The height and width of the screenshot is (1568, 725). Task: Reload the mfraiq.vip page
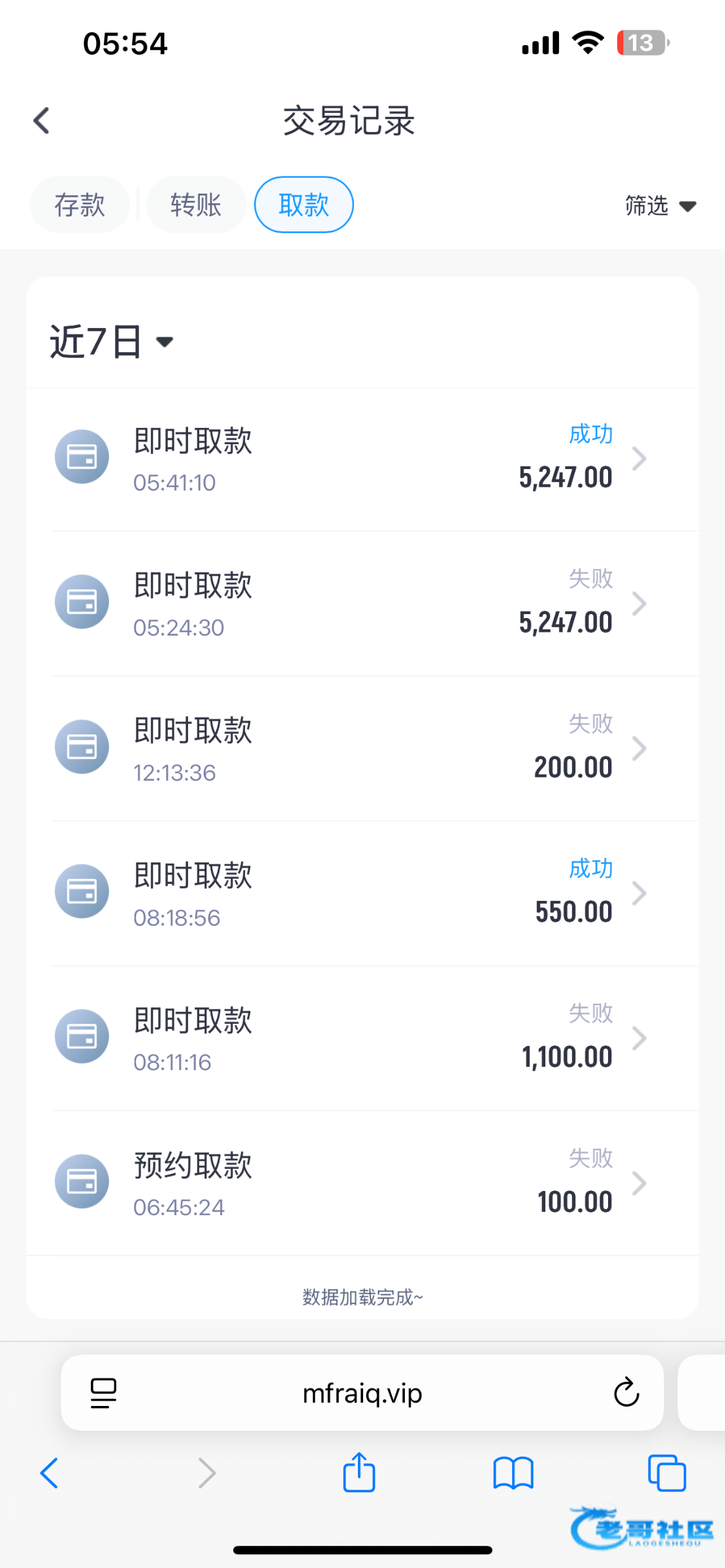[626, 1392]
